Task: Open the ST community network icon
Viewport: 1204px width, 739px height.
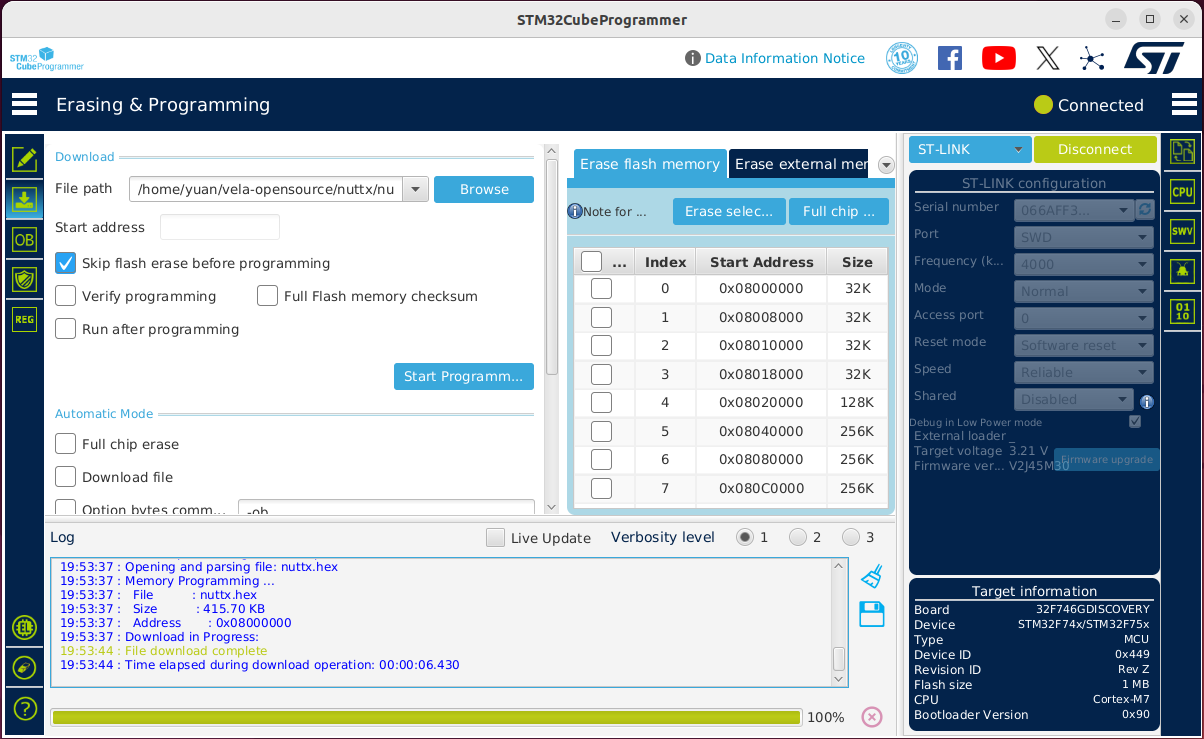Action: coord(1092,58)
